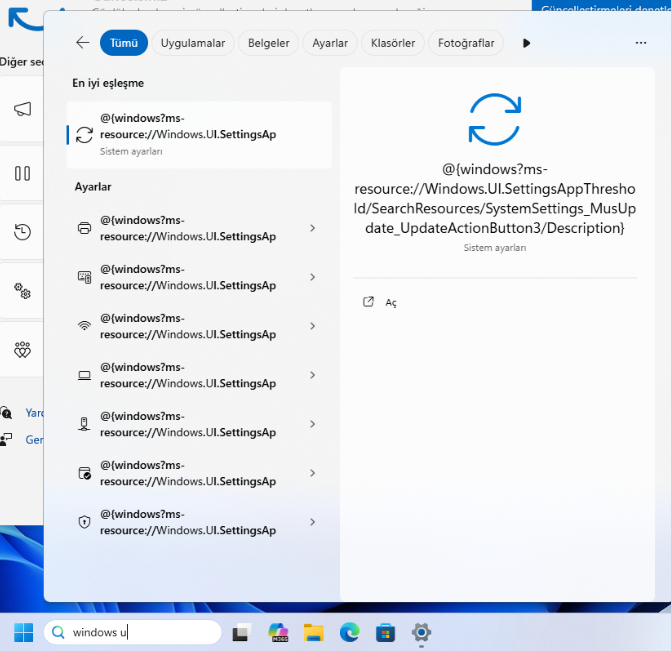Expand the Wi-Fi result chevron
The image size is (671, 651).
click(312, 326)
